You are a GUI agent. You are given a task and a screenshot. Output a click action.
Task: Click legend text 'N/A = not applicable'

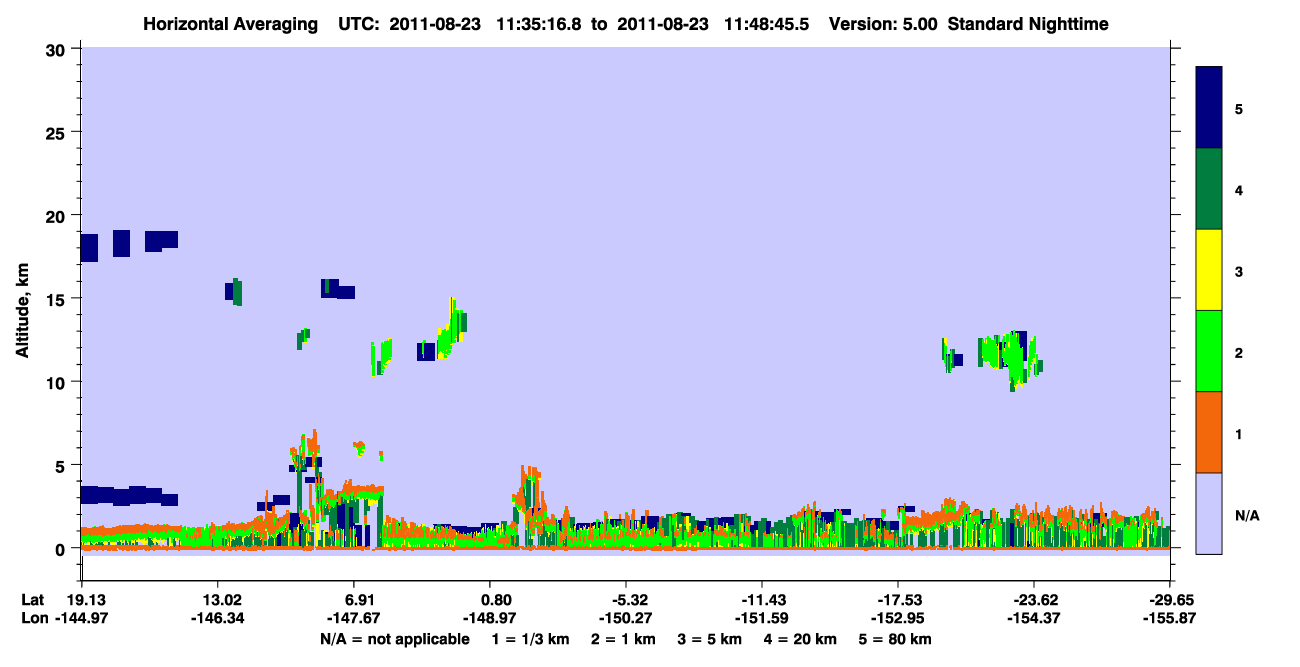[x=395, y=639]
